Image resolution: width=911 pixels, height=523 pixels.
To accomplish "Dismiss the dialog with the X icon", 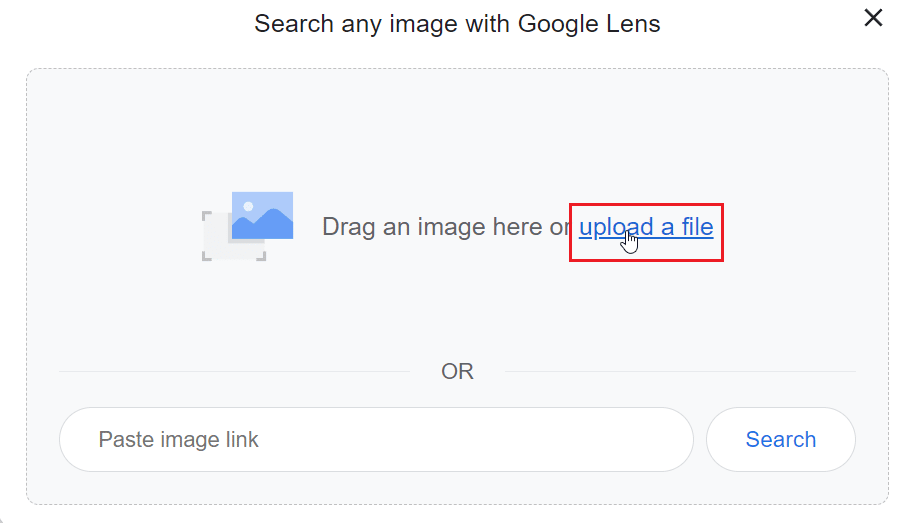I will pos(873,18).
